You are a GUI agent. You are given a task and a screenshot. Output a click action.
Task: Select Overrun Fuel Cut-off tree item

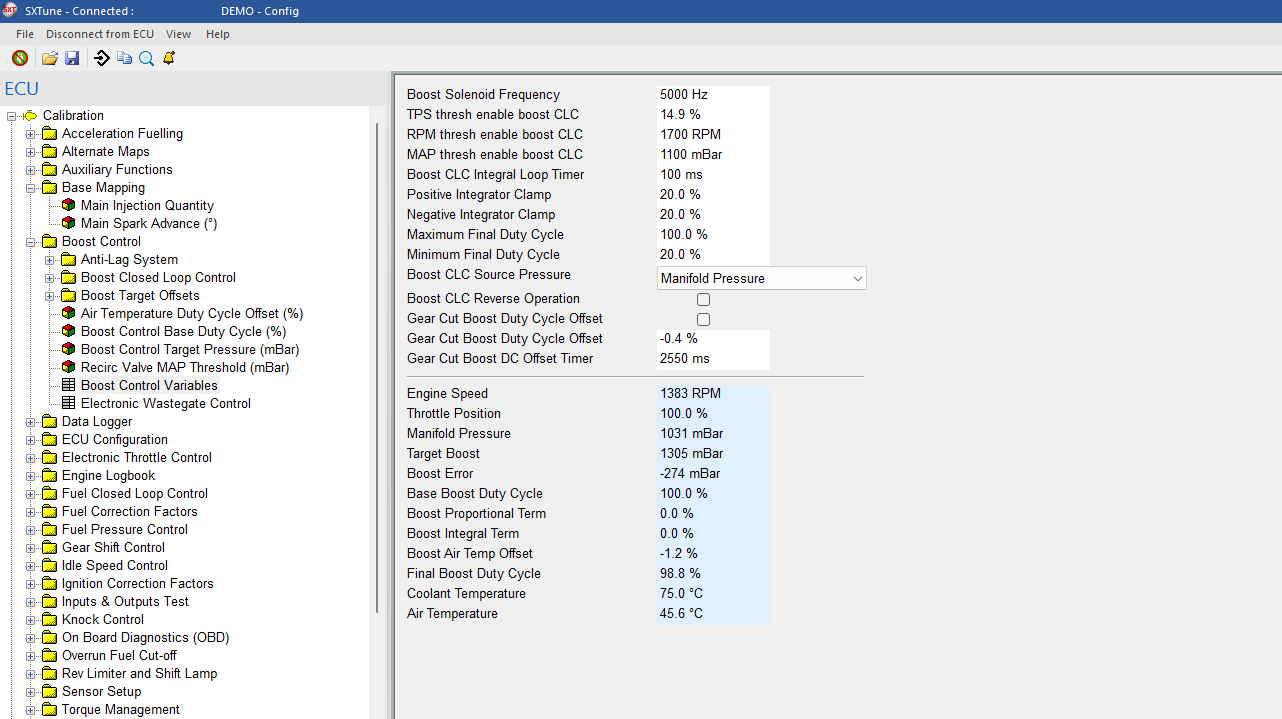click(119, 655)
